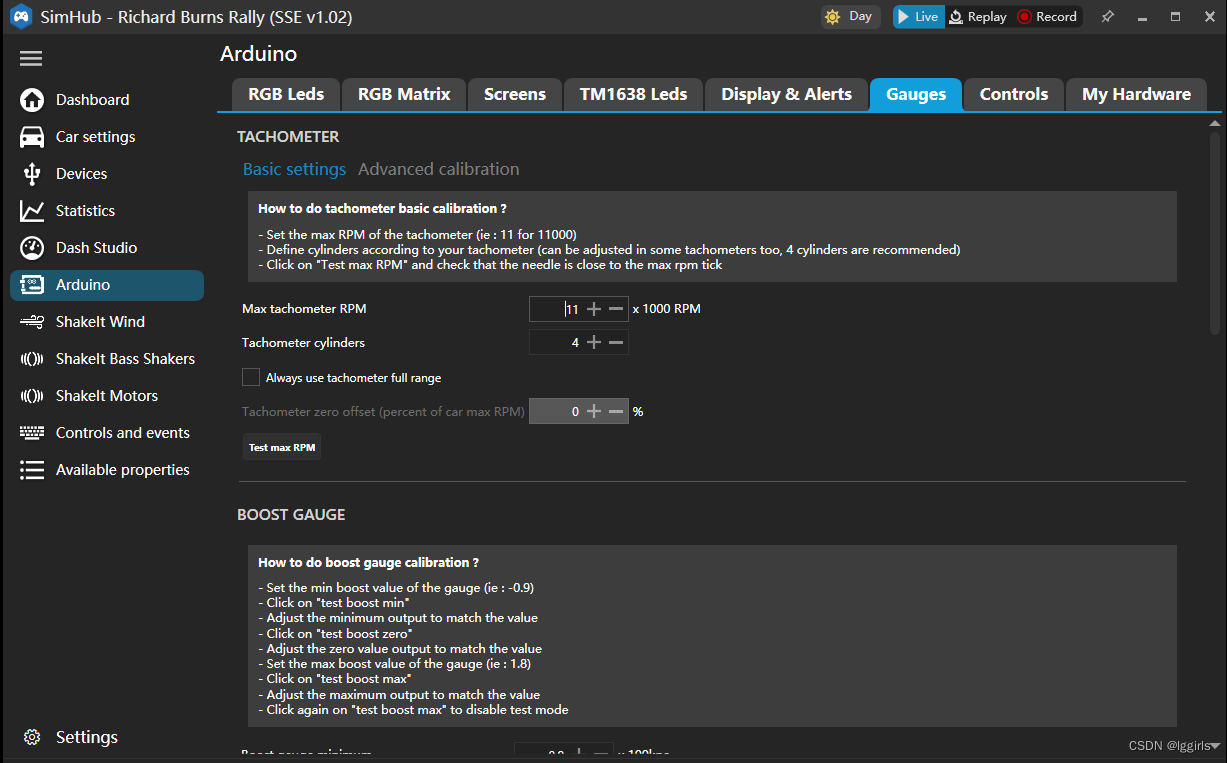This screenshot has height=763, width=1227.
Task: Open ShakeIt Bass Shakers page
Action: pos(107,359)
